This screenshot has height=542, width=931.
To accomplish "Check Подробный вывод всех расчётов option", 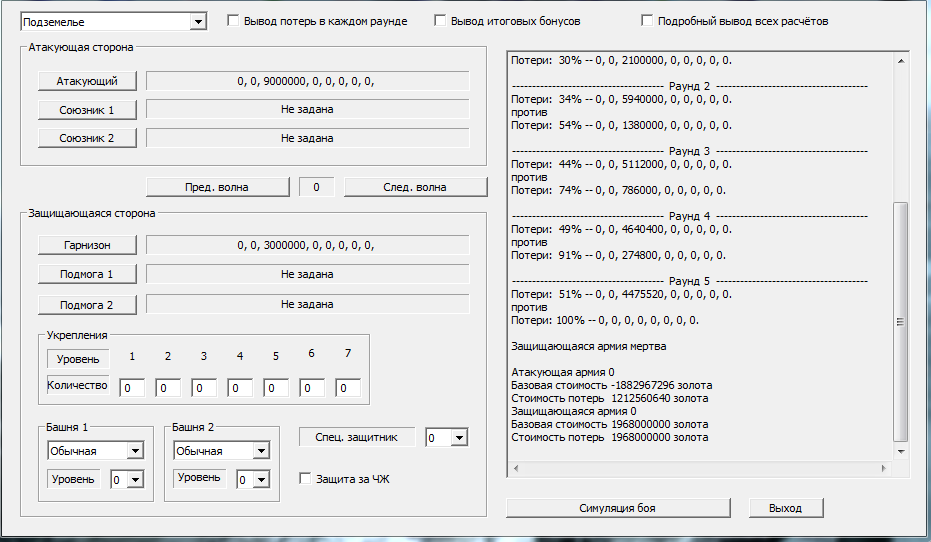I will click(647, 20).
